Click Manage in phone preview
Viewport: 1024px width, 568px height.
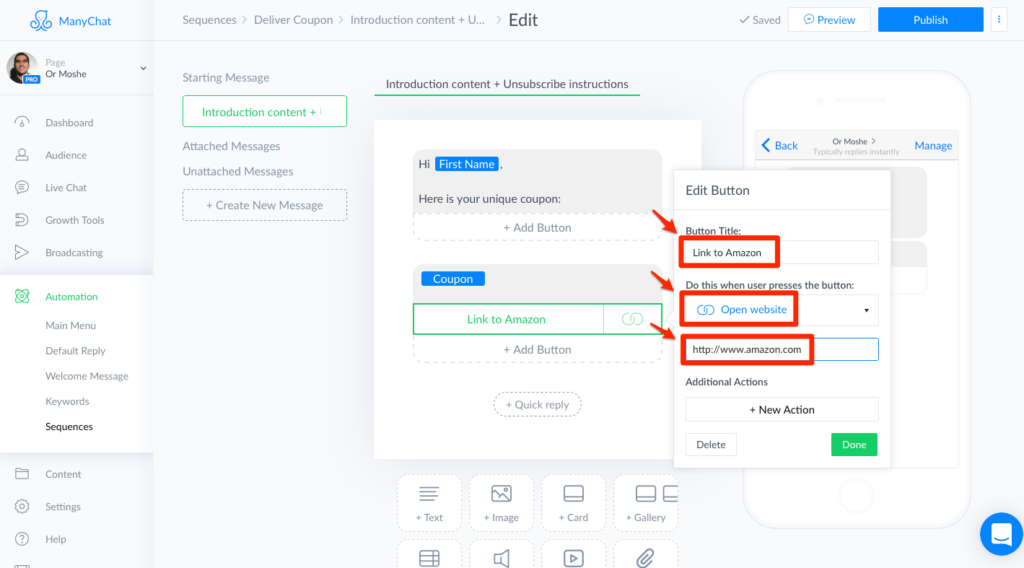(x=933, y=146)
